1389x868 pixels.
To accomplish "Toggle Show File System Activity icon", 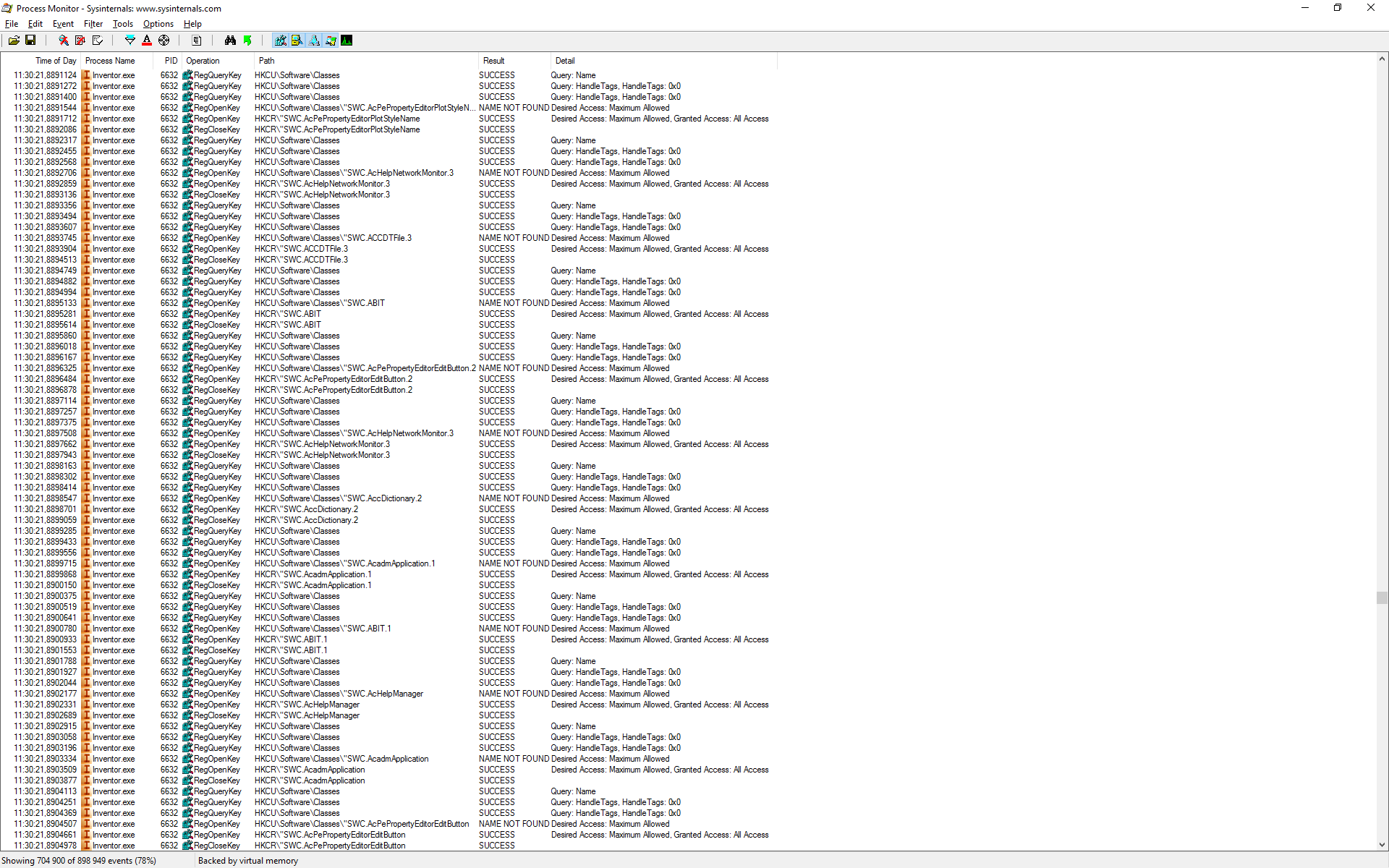I will 297,41.
